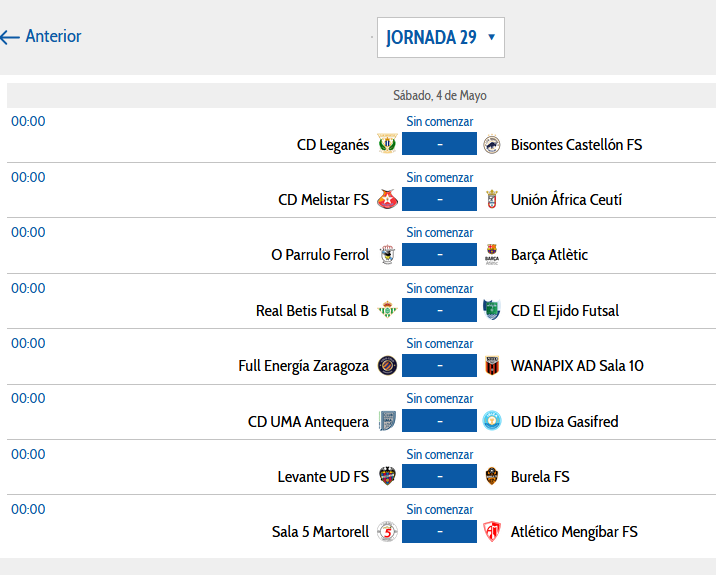Viewport: 716px width, 575px height.
Task: Open the Jornada 29 dropdown
Action: pos(440,38)
